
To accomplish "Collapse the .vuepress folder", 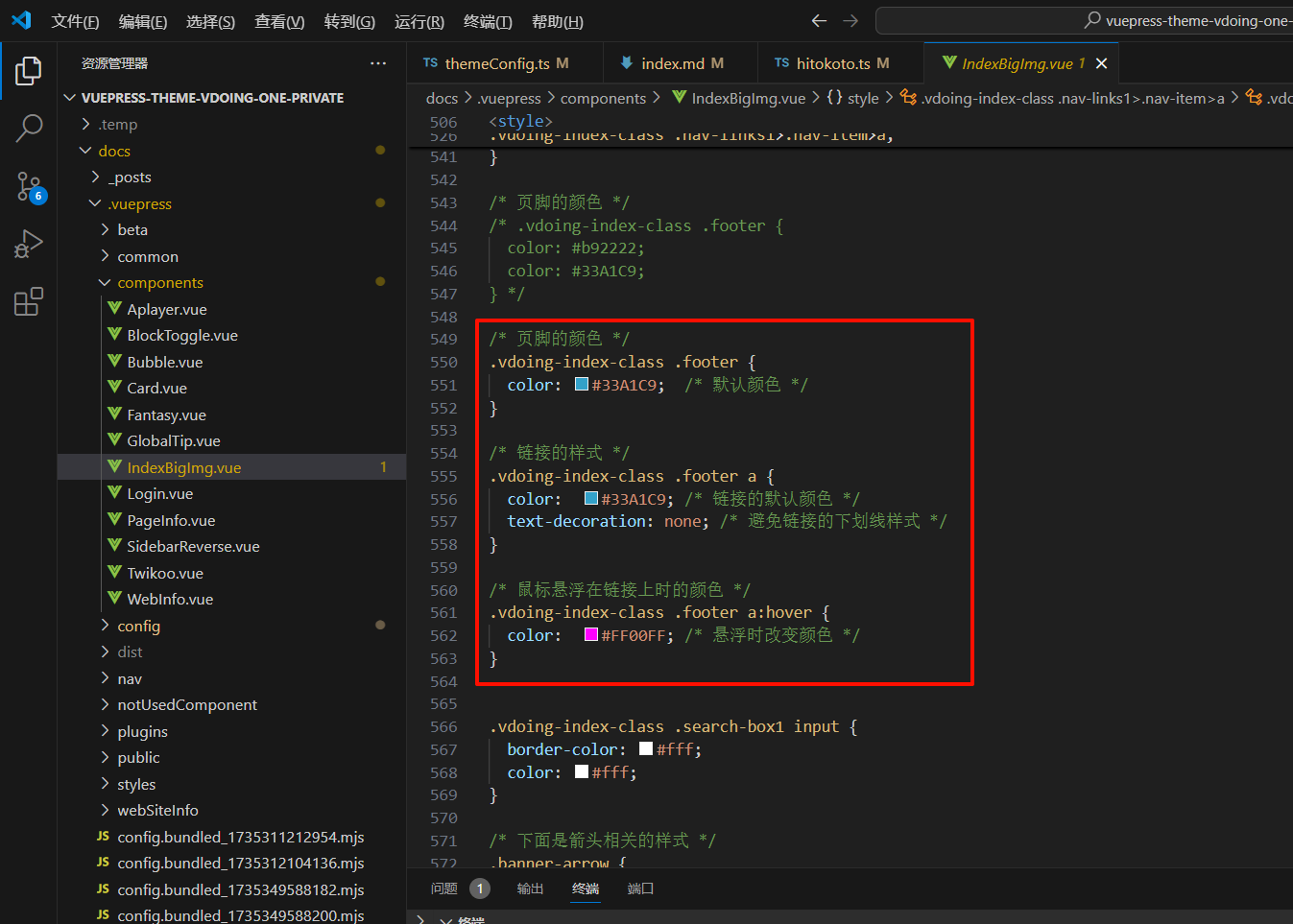I will (231, 203).
